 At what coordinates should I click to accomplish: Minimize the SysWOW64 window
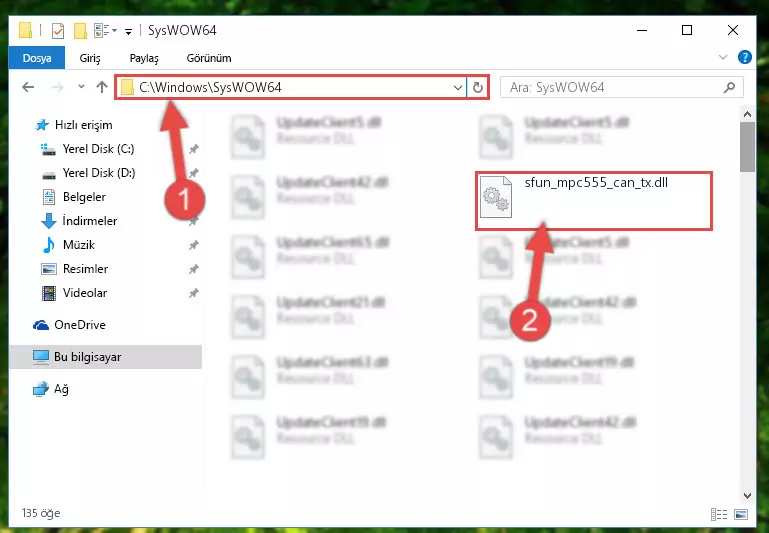tap(641, 30)
